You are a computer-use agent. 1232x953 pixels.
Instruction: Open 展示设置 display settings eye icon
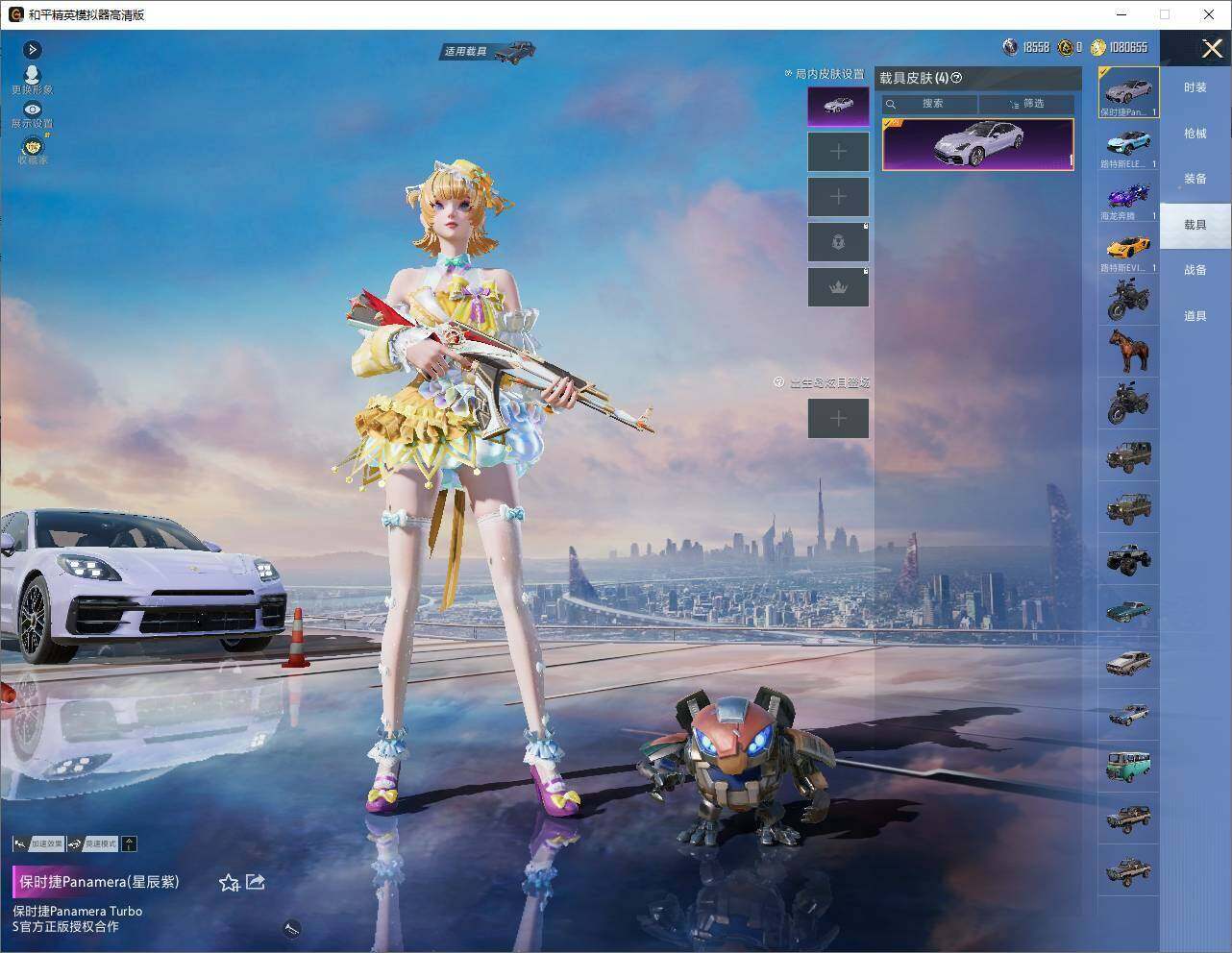32,115
